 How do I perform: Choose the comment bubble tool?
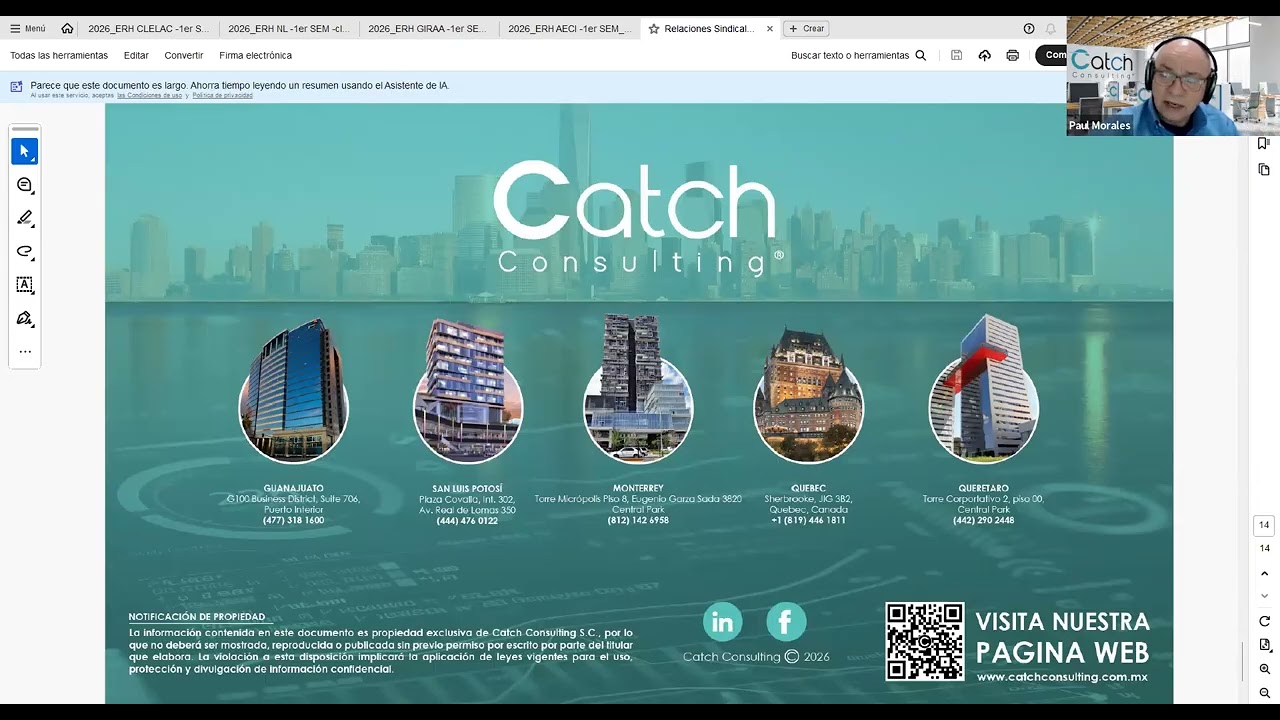[25, 185]
